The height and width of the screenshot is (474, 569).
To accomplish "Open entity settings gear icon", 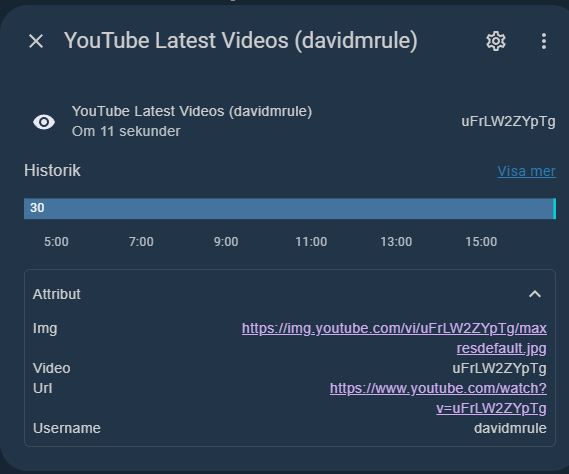I will [496, 41].
